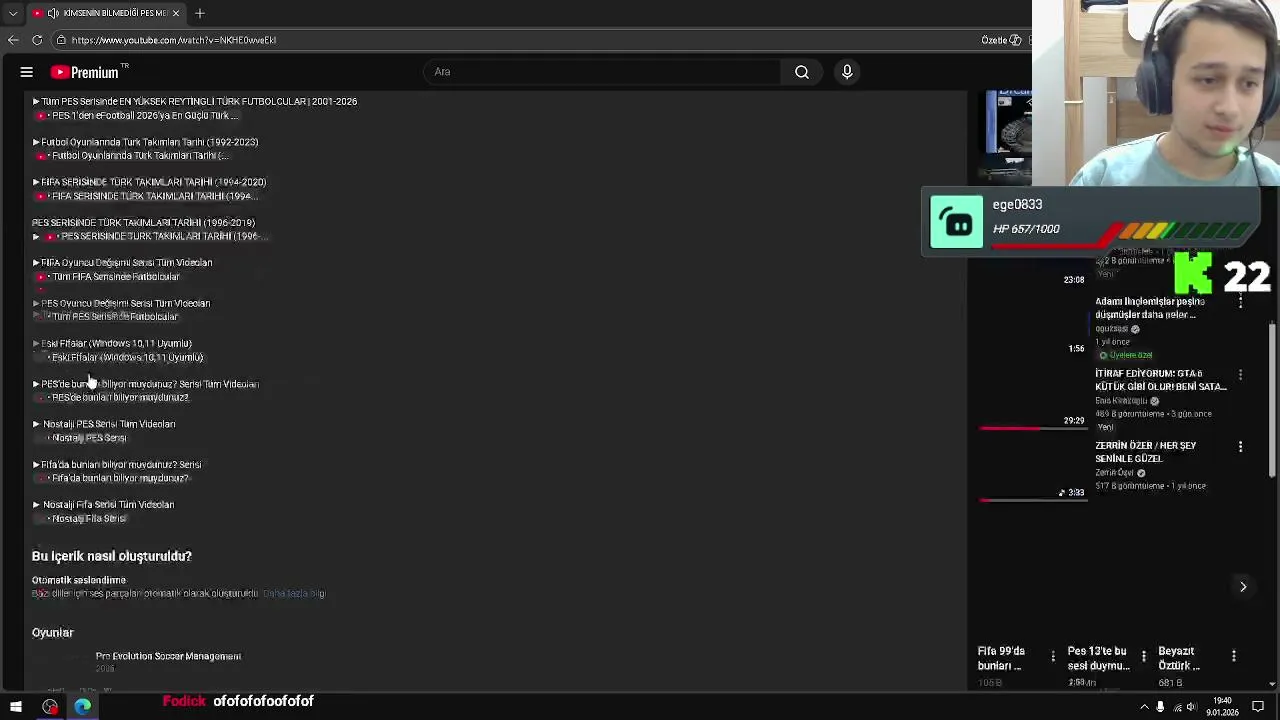The height and width of the screenshot is (720, 1280).
Task: Start voice search with microphone icon
Action: tap(847, 72)
